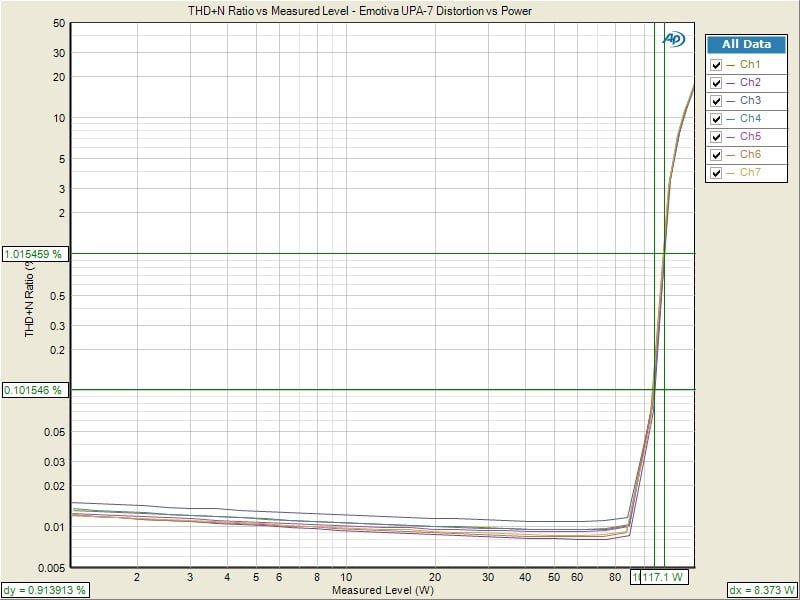Click the AP logo icon on graph
The height and width of the screenshot is (600, 800).
[x=672, y=39]
